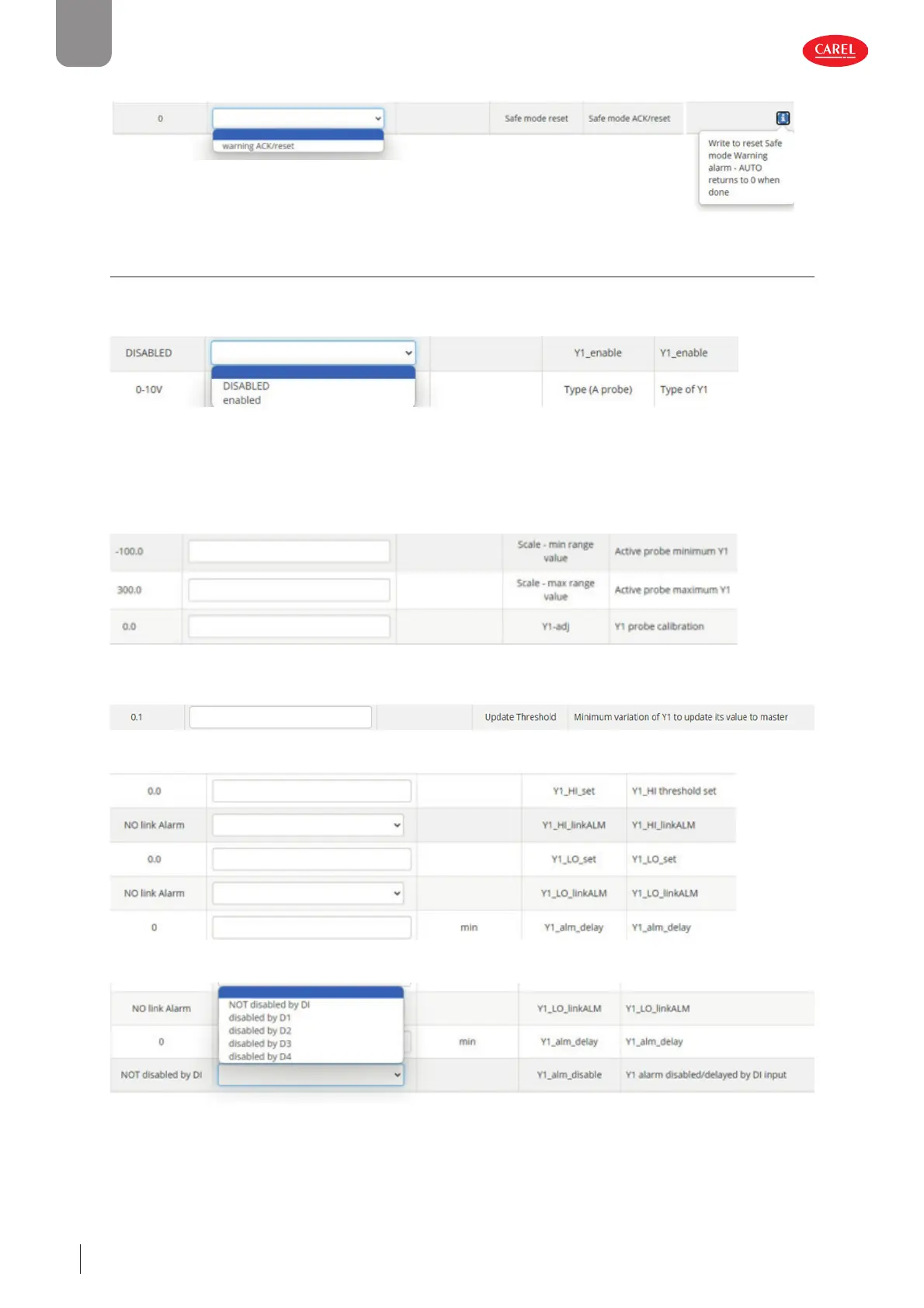Choose DISABLED in Y1_enable list
The width and height of the screenshot is (924, 1308).
[x=246, y=386]
